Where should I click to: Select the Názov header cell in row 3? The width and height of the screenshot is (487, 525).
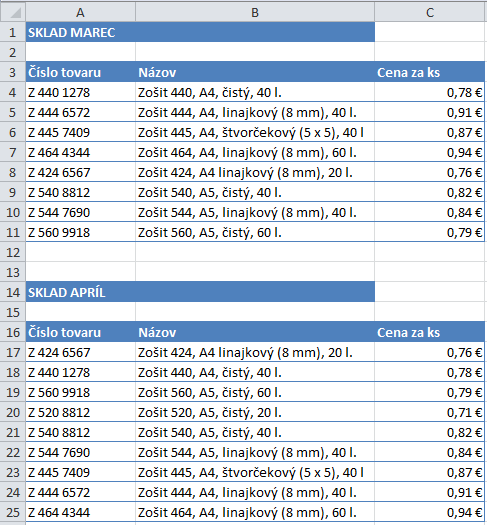pyautogui.click(x=255, y=72)
